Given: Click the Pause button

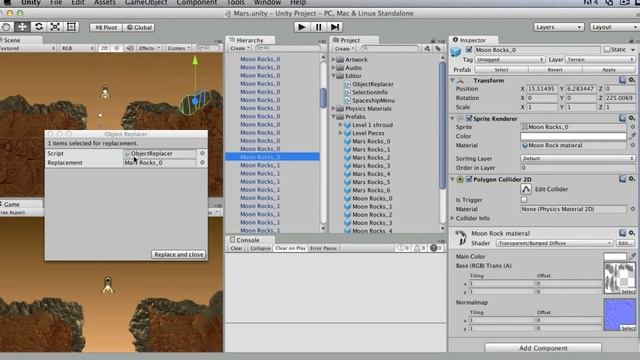Looking at the screenshot, I should point(318,27).
